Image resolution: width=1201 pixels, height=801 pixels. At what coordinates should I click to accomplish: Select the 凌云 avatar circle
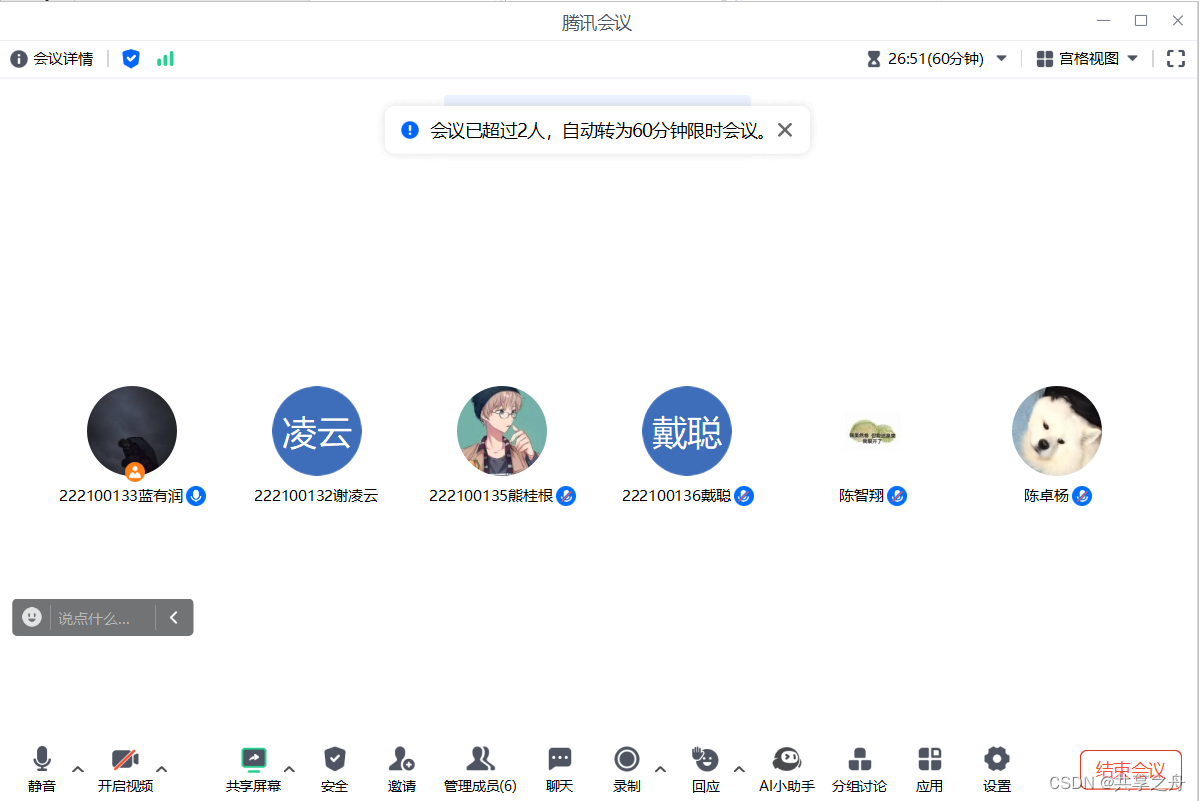(x=317, y=431)
